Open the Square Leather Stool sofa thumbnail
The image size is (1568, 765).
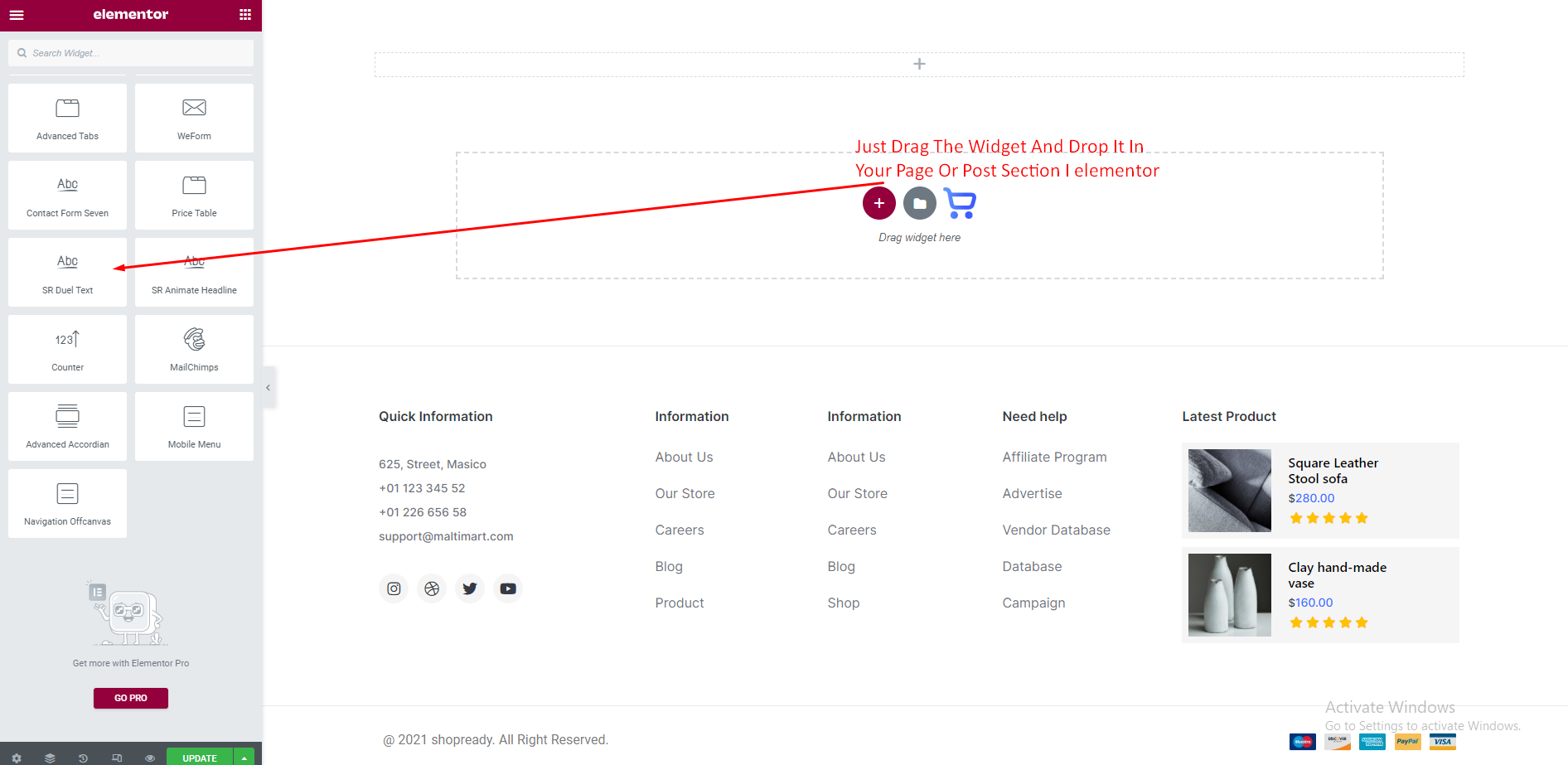coord(1229,490)
